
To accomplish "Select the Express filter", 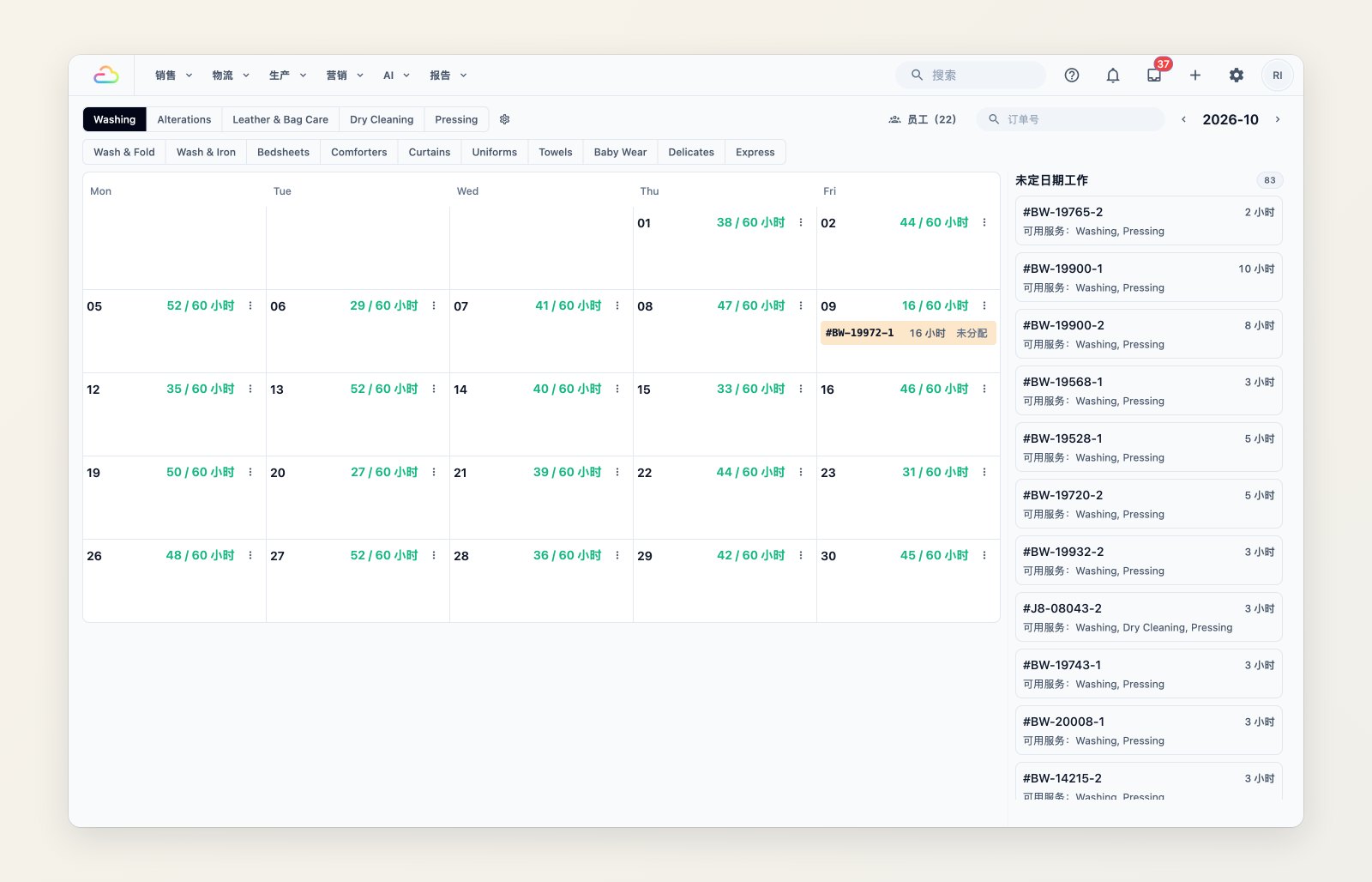I will coord(755,152).
